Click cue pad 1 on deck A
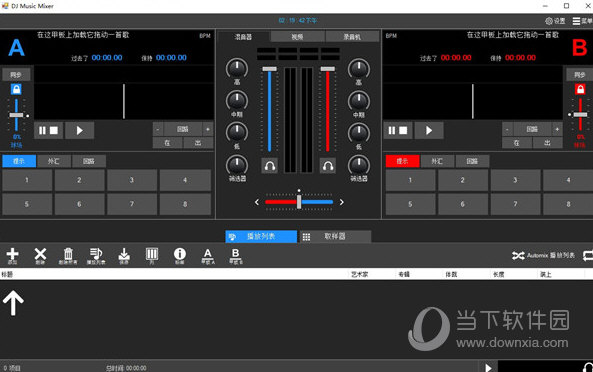 point(27,180)
